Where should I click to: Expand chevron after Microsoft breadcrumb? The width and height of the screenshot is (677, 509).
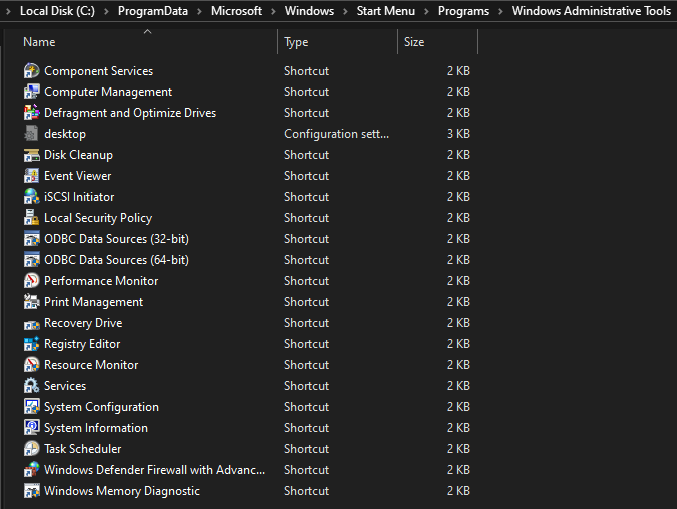(x=273, y=11)
